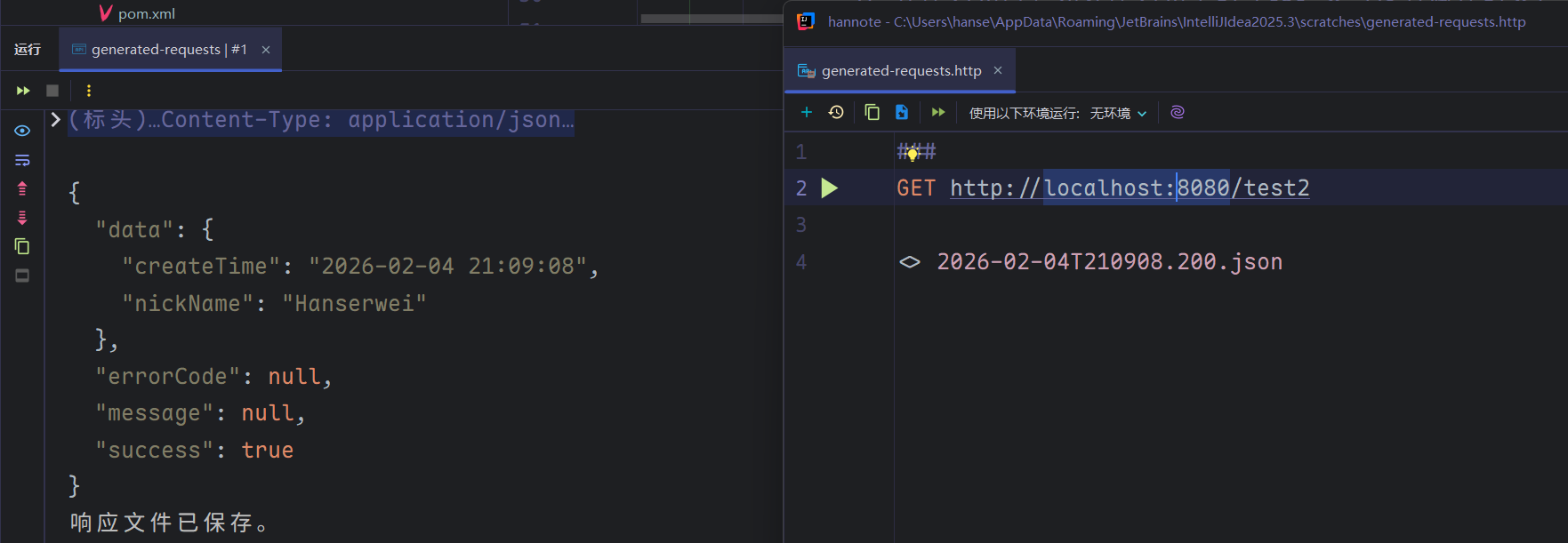This screenshot has height=543, width=1568.
Task: Open the 2026-02-04T210908.200.json response file link
Action: pyautogui.click(x=1108, y=262)
